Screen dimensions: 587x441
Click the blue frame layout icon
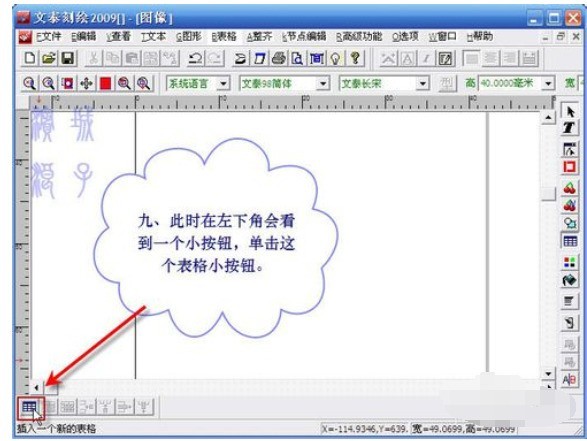coord(316,58)
